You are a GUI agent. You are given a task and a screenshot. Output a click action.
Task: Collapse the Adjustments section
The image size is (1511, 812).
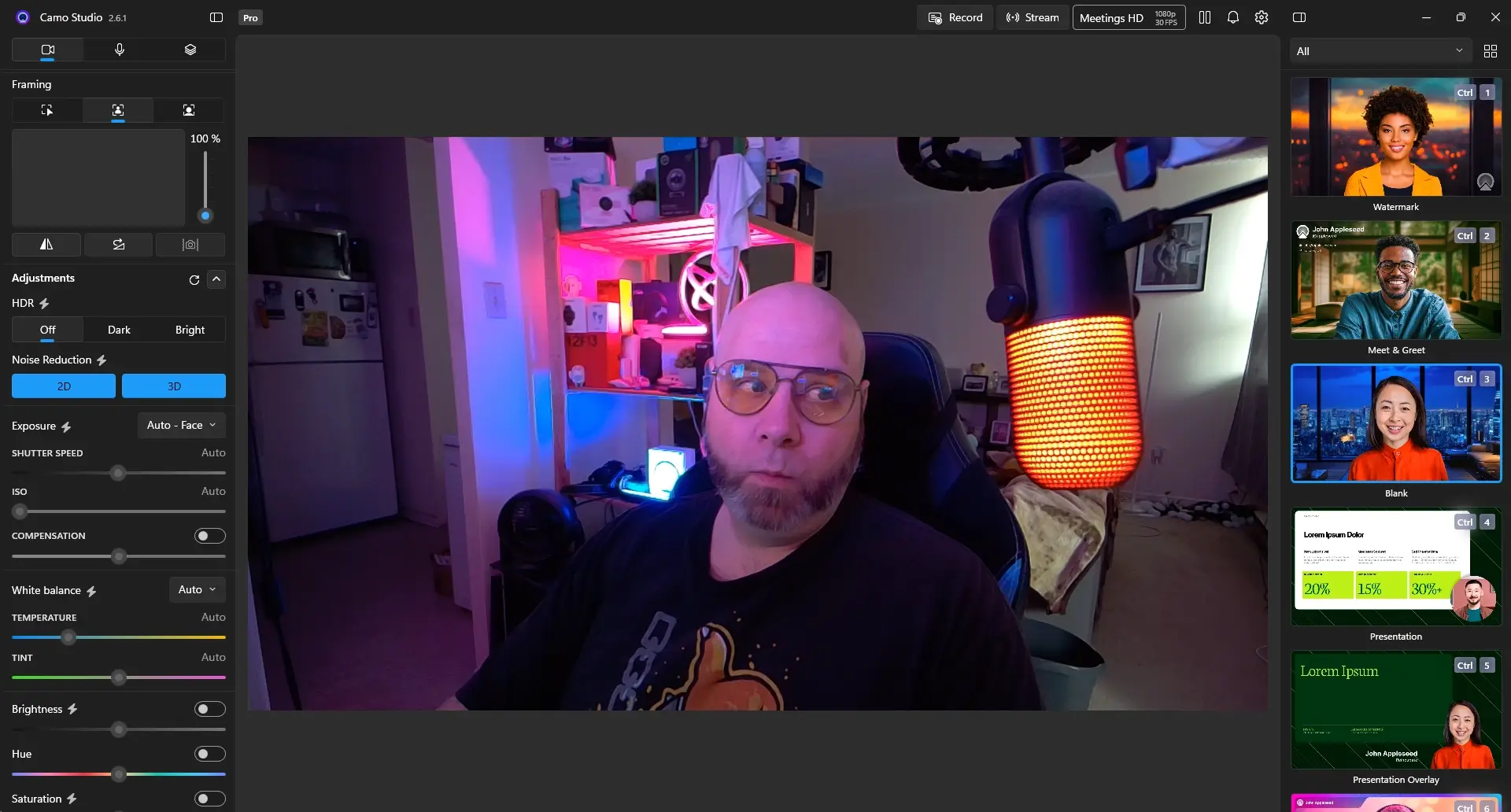click(x=216, y=279)
